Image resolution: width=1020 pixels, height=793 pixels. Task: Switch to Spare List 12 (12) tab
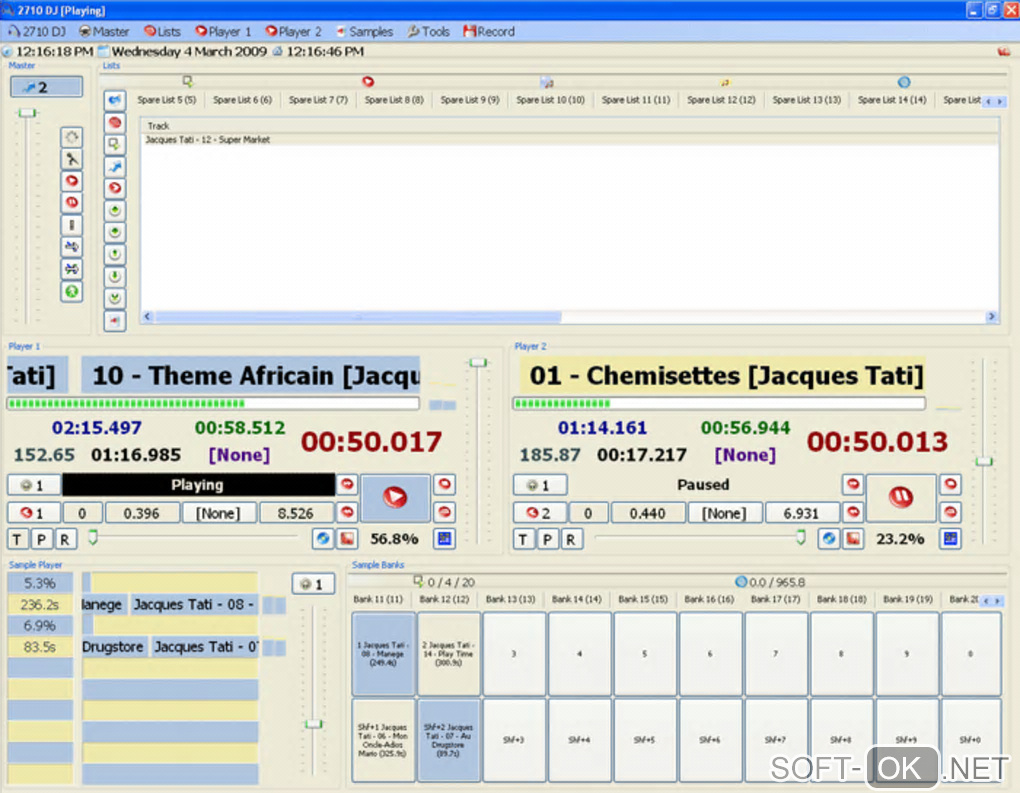721,100
